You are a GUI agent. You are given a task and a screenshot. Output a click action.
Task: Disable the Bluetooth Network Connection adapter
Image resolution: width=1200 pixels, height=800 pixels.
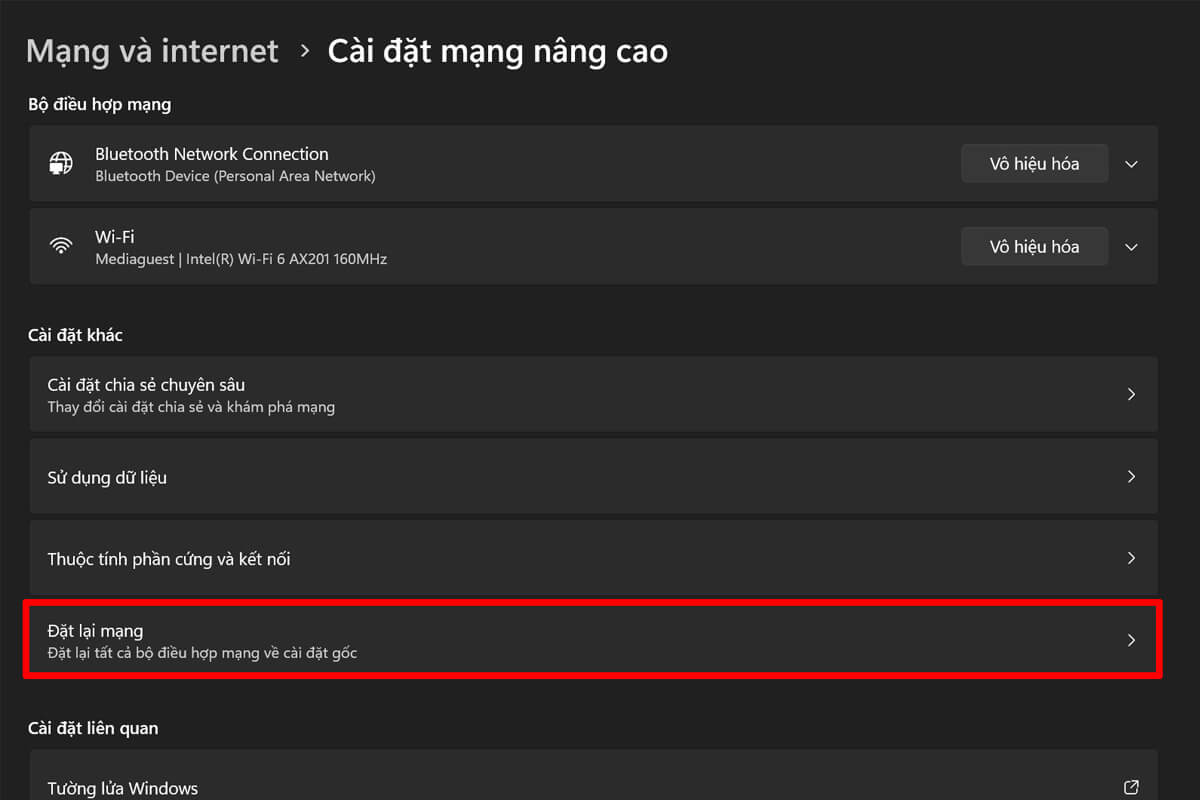pyautogui.click(x=1034, y=163)
